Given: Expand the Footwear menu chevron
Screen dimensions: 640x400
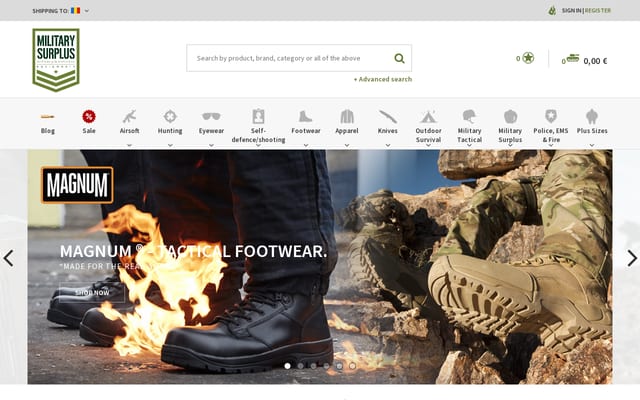Looking at the screenshot, I should (306, 145).
